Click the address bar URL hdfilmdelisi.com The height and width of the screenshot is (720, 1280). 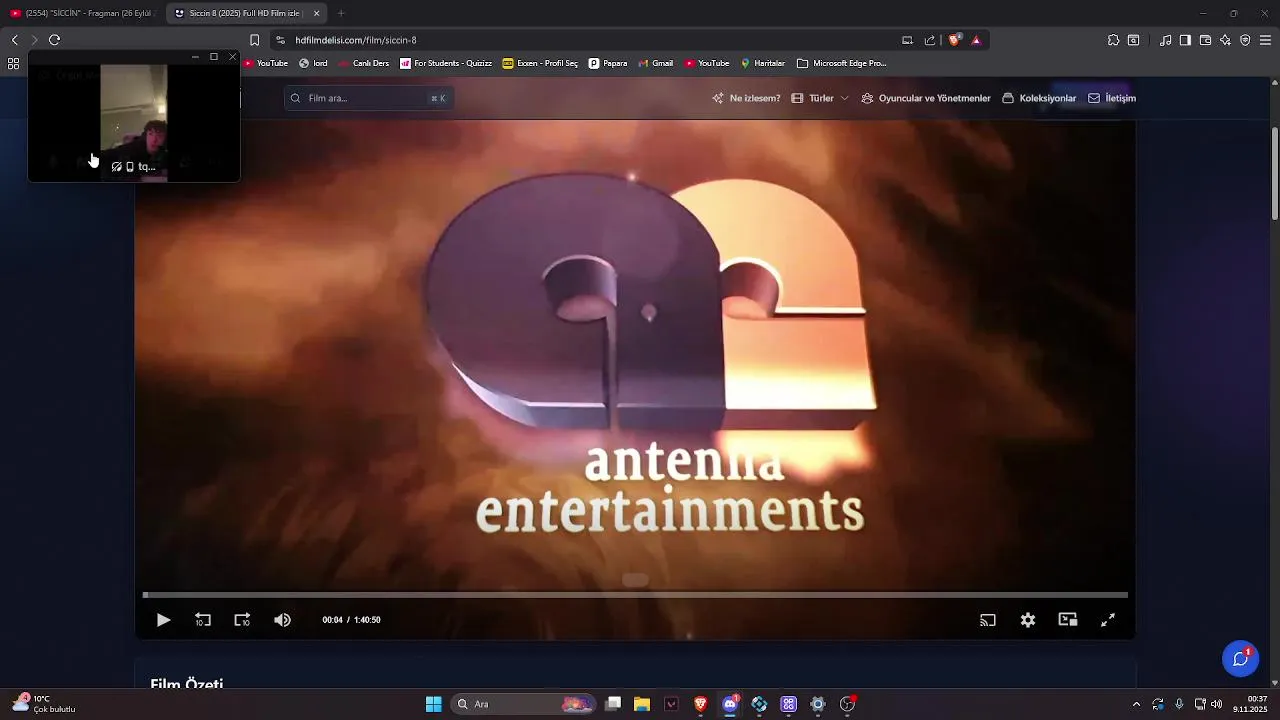(x=356, y=40)
